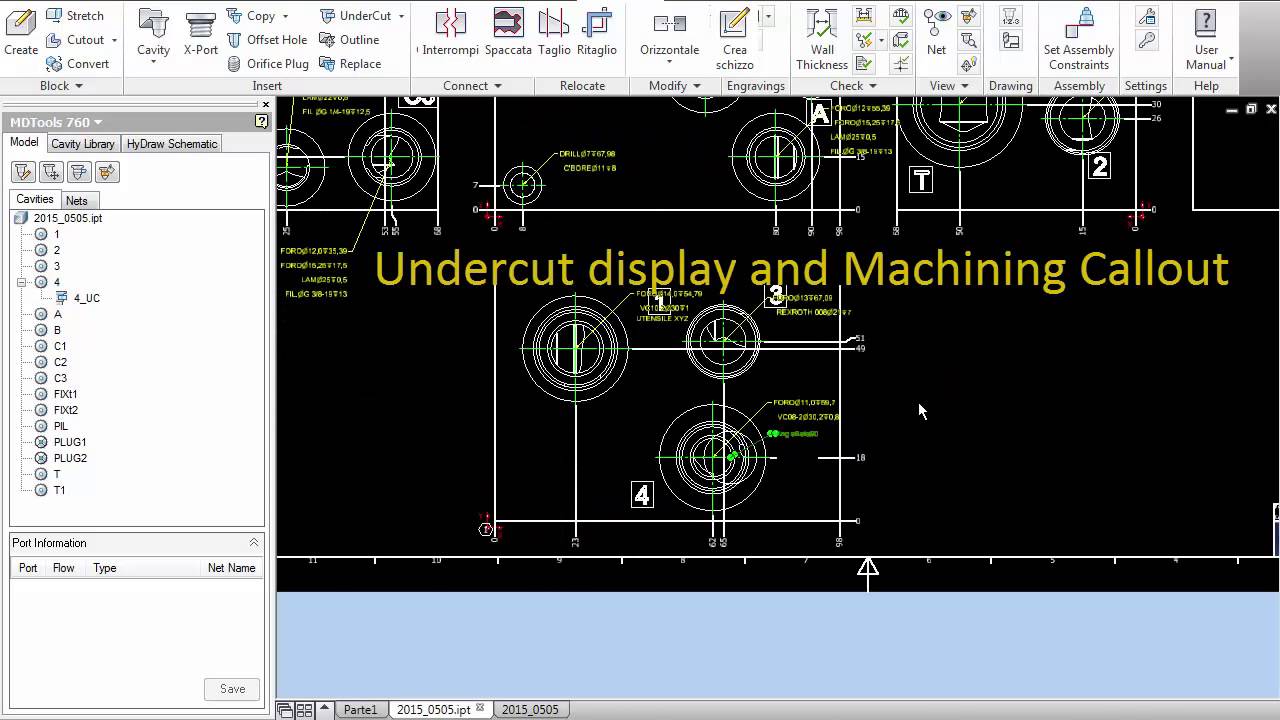
Task: Click the Save button
Action: tap(232, 689)
